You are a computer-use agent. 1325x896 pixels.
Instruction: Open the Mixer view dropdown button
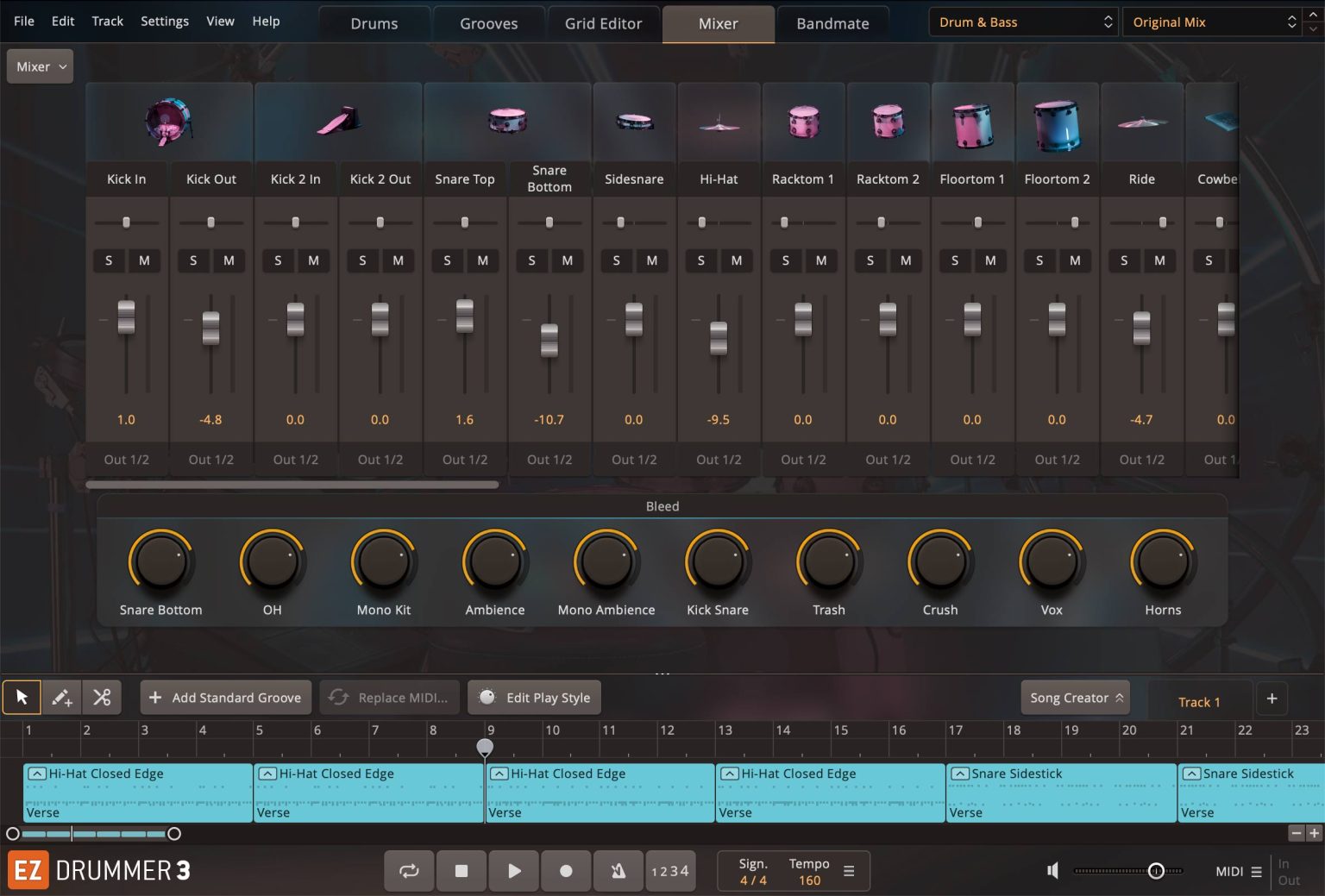40,66
